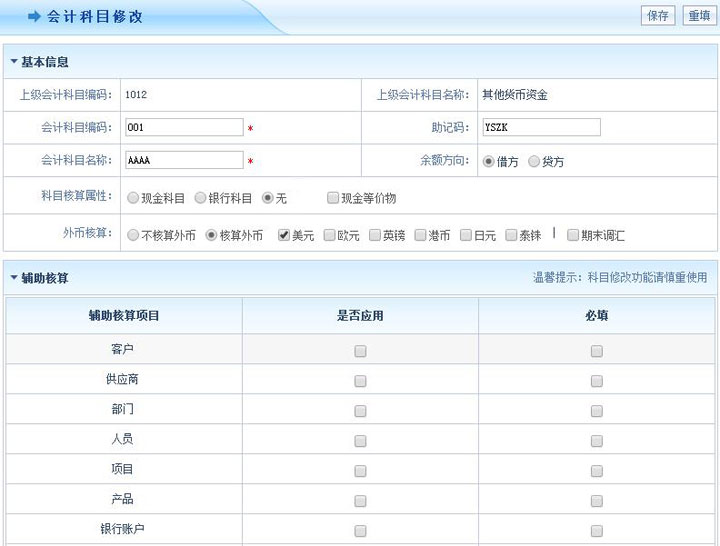Check 是否应用 for the 部门 row
The height and width of the screenshot is (546, 720).
[x=360, y=411]
